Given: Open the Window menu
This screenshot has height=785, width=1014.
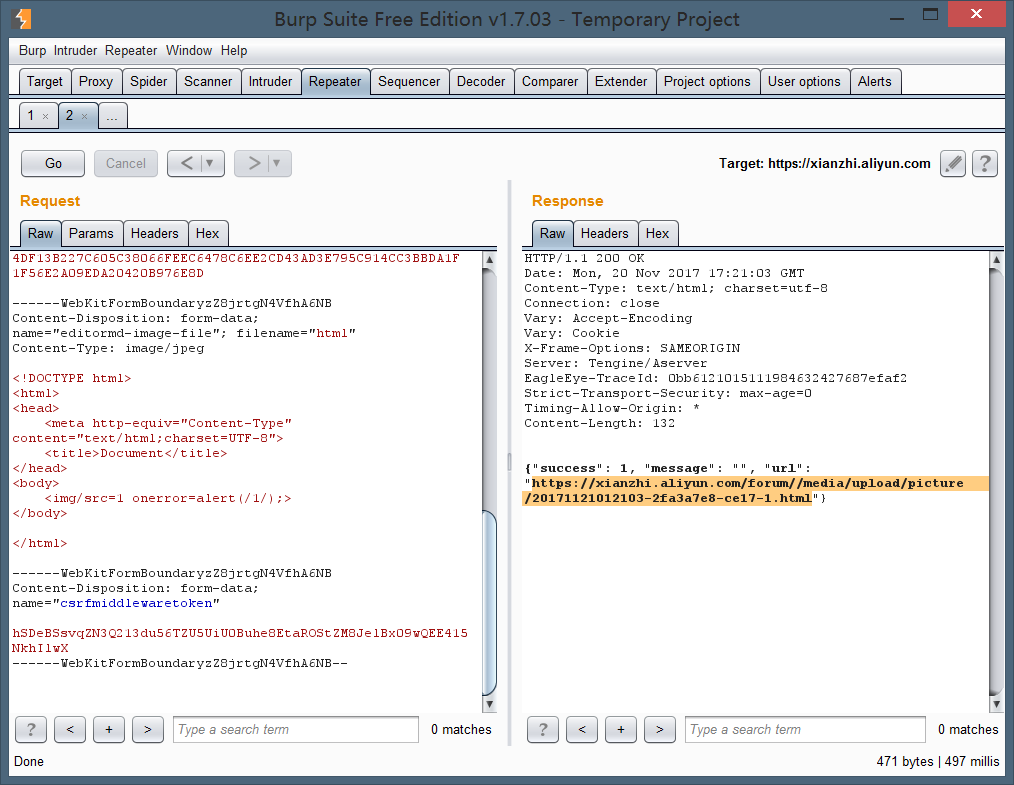Looking at the screenshot, I should click(189, 50).
